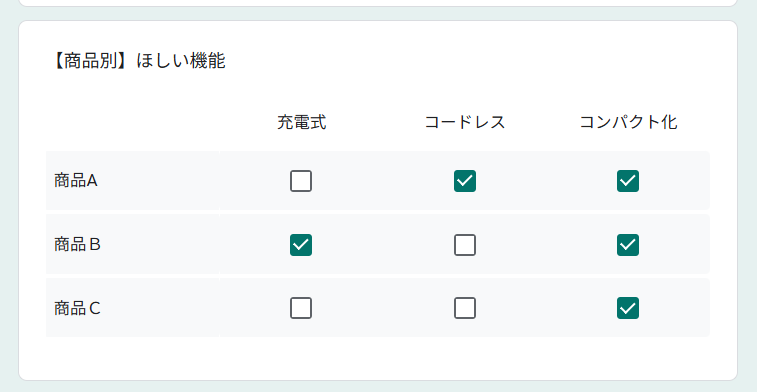The width and height of the screenshot is (757, 392).
Task: Tick 充電式 checkbox in 商品C row
Action: pyautogui.click(x=301, y=308)
